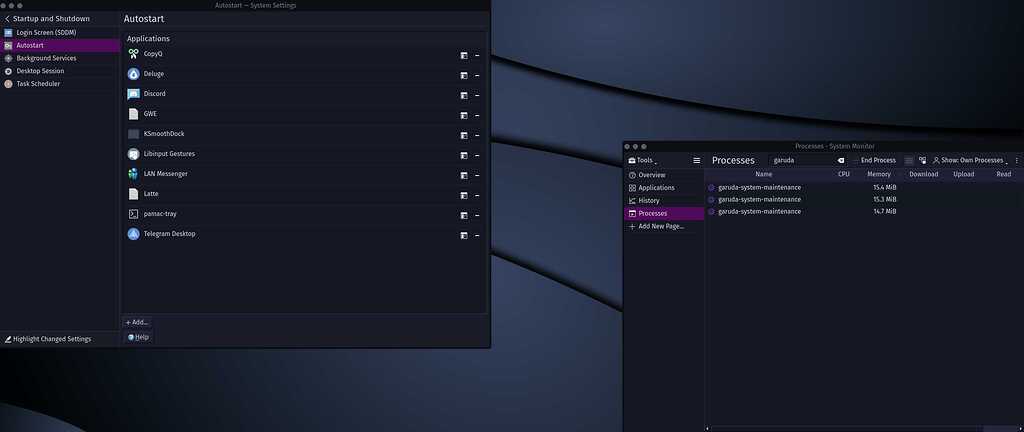The image size is (1024, 432).
Task: Click the Deluge application icon
Action: click(134, 74)
